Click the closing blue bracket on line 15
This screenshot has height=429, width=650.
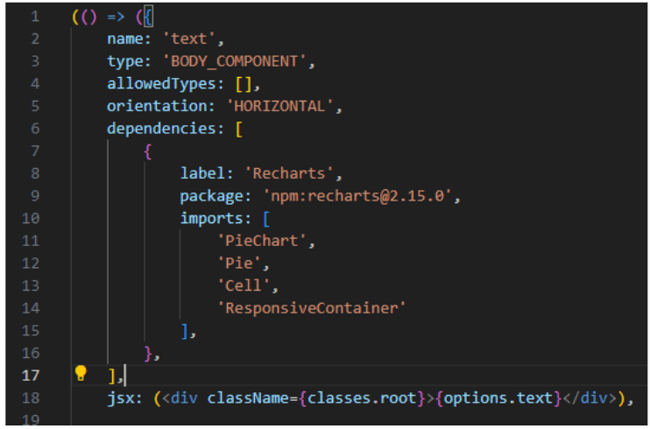click(184, 331)
